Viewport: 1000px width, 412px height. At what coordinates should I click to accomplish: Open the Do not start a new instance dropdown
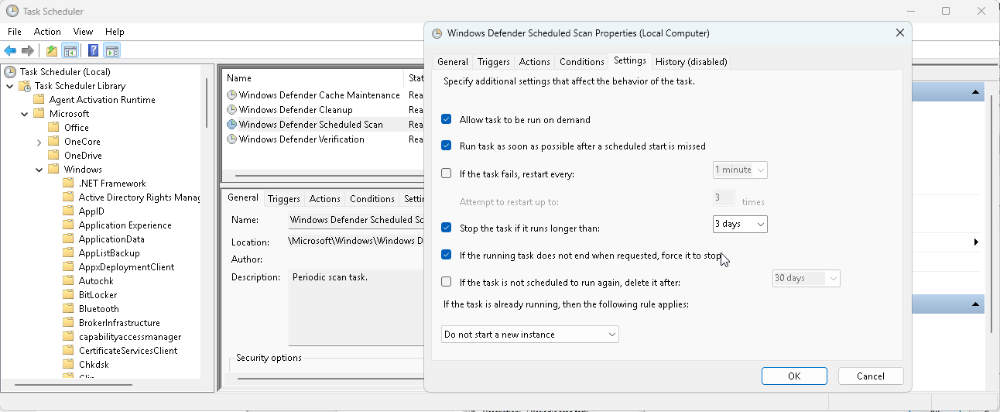pos(530,334)
